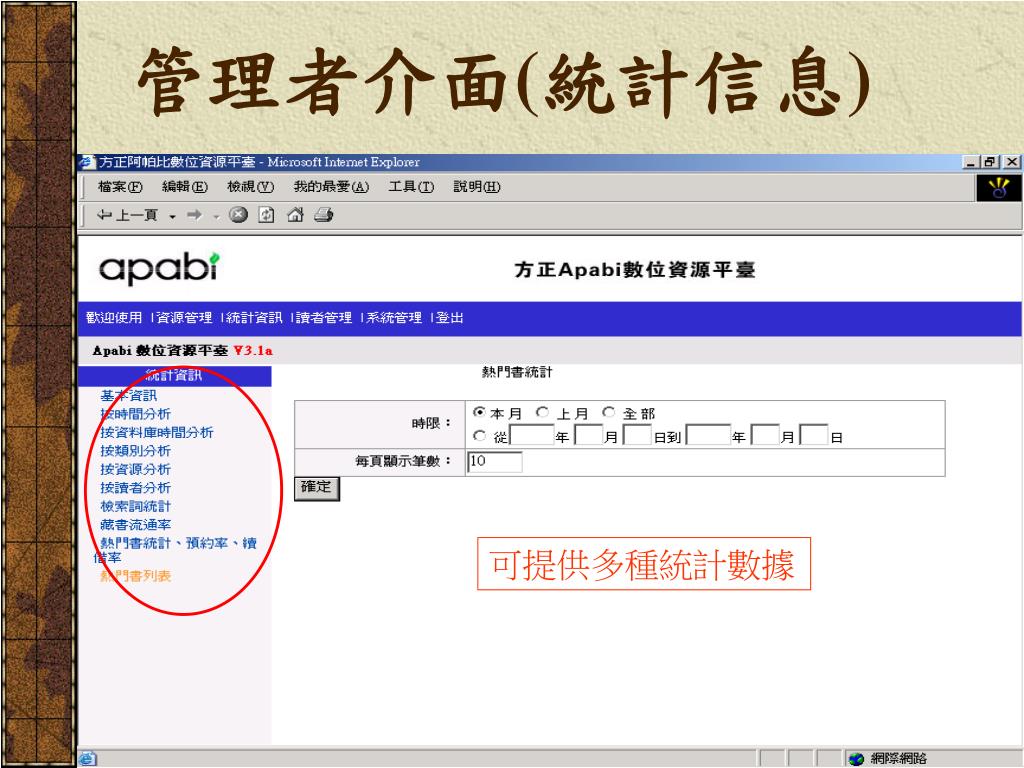Go to 統計資訊 in blue navigation bar
The image size is (1024, 768).
[x=254, y=318]
